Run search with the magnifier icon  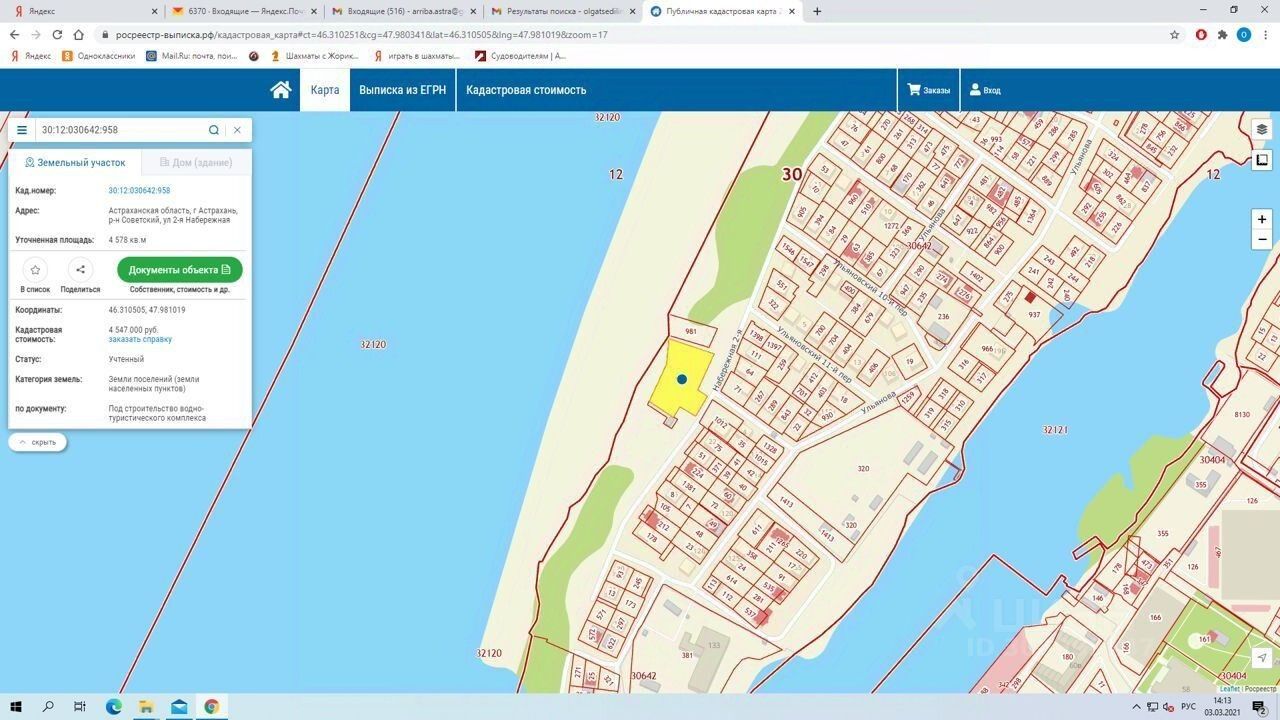214,130
